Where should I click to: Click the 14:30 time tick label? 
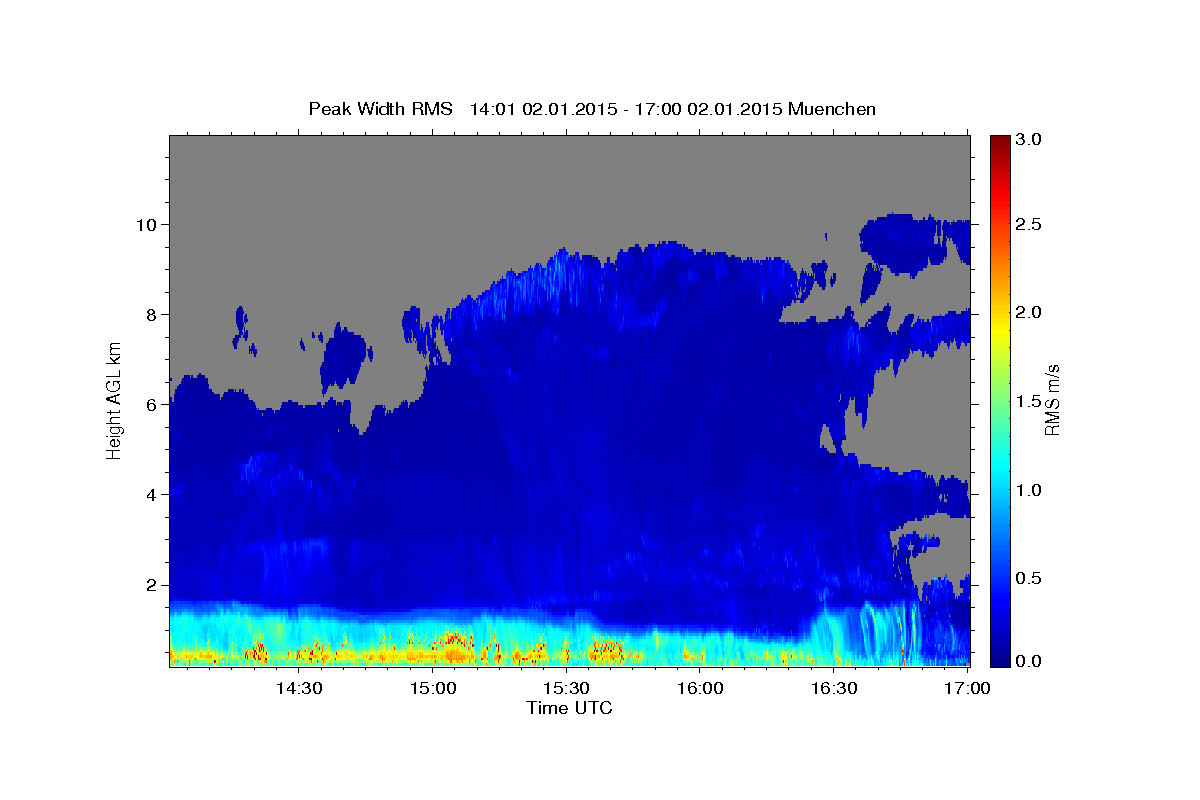(299, 688)
